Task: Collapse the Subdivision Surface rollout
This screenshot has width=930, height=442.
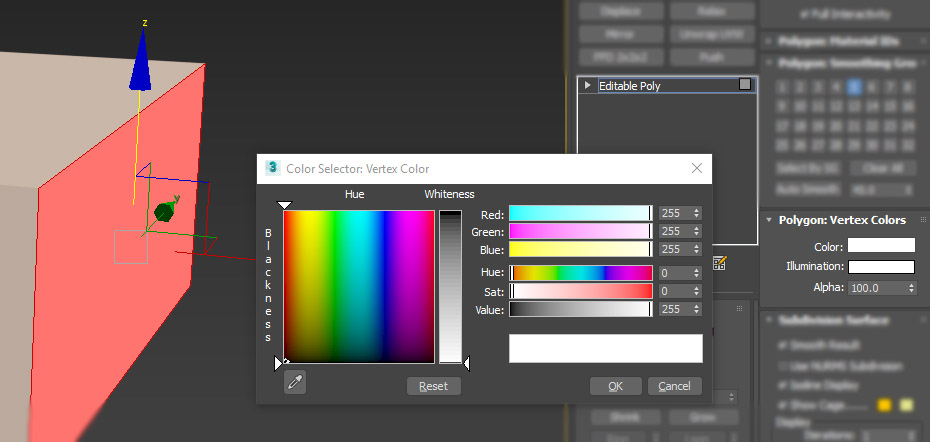Action: coord(769,320)
